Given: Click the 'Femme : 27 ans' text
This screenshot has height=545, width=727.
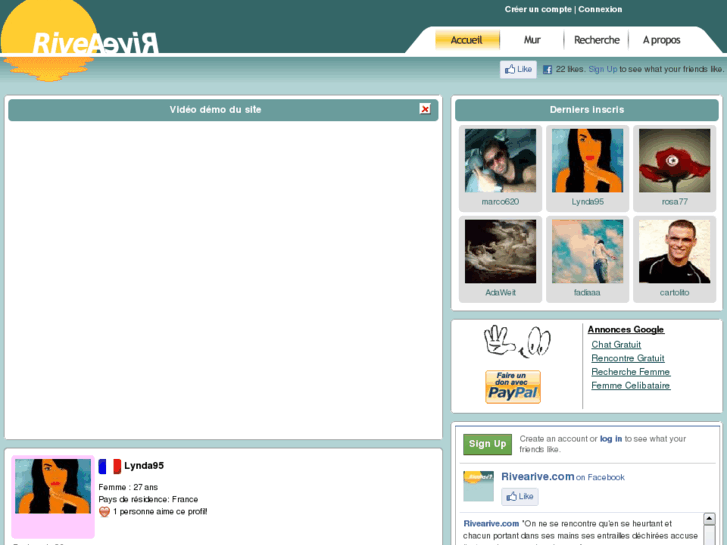Looking at the screenshot, I should tap(128, 487).
